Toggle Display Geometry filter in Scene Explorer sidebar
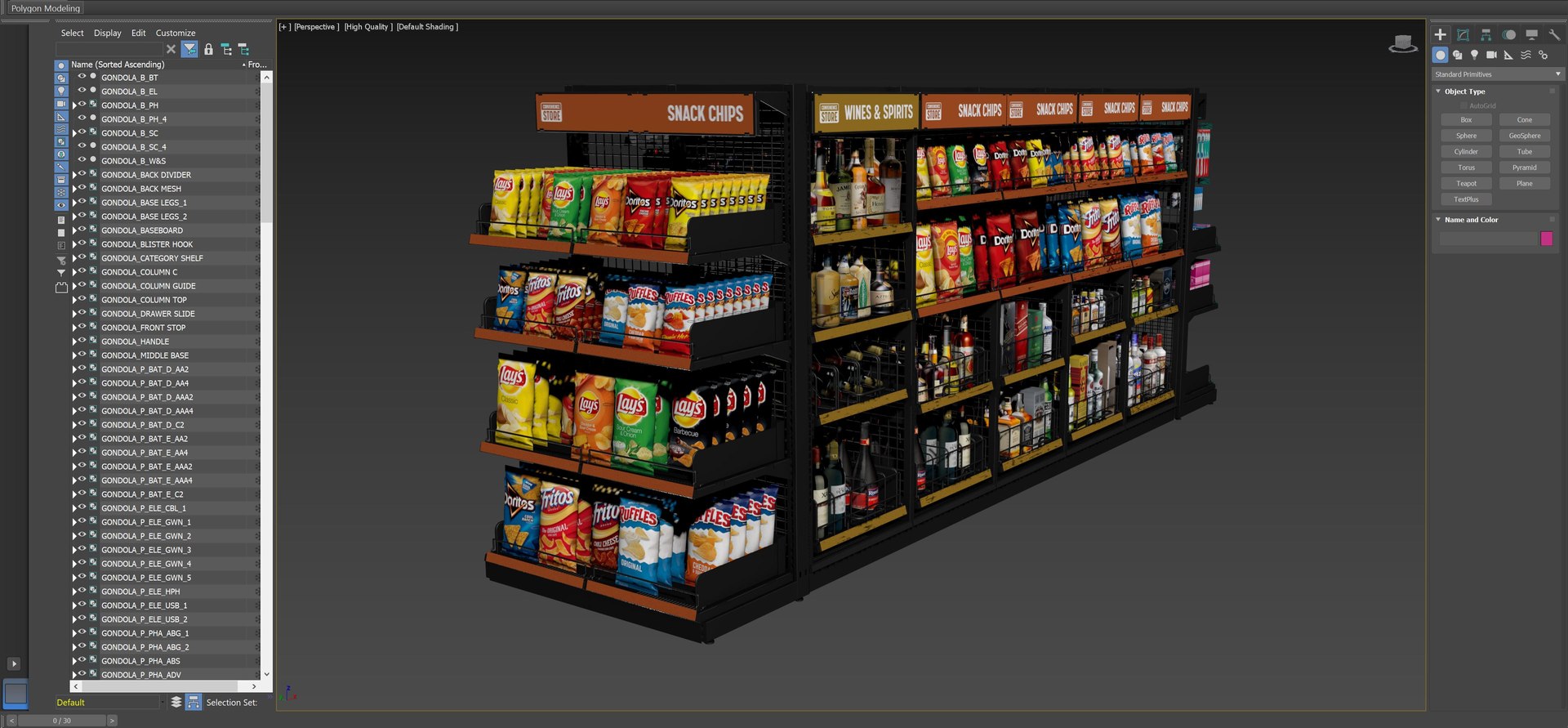This screenshot has height=728, width=1568. [61, 65]
